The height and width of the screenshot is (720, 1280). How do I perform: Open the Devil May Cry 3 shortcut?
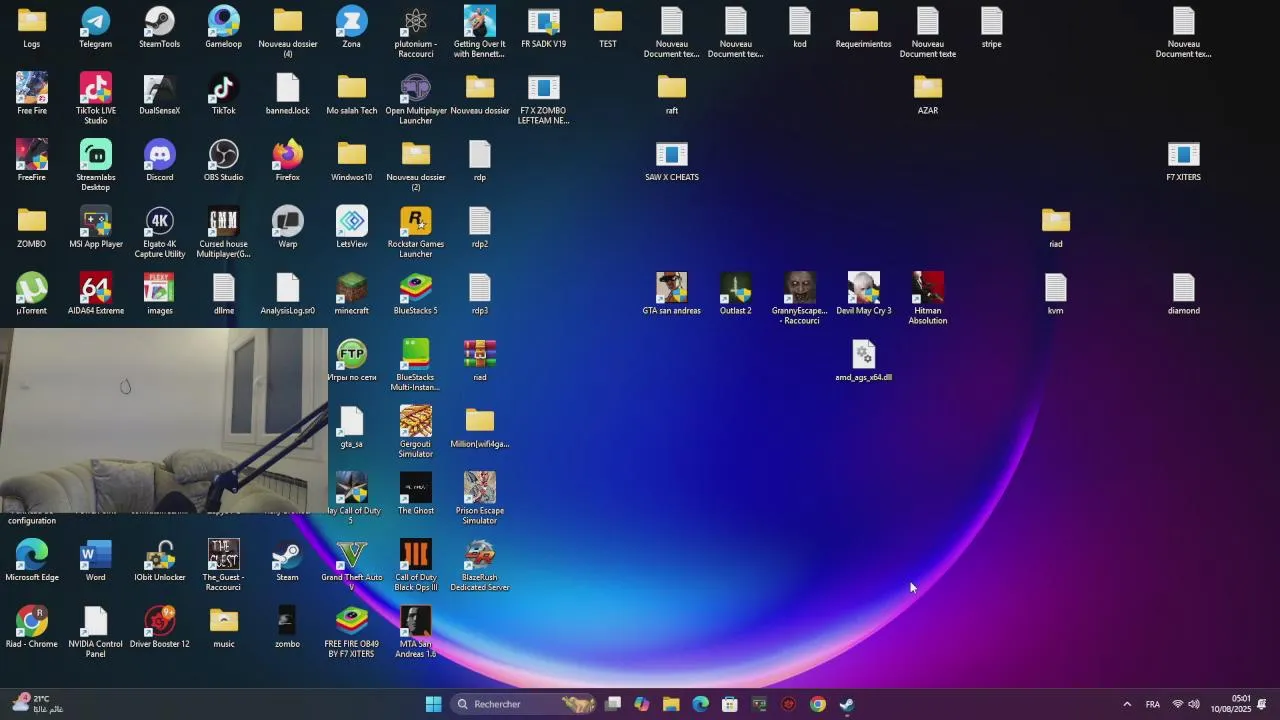tap(864, 294)
